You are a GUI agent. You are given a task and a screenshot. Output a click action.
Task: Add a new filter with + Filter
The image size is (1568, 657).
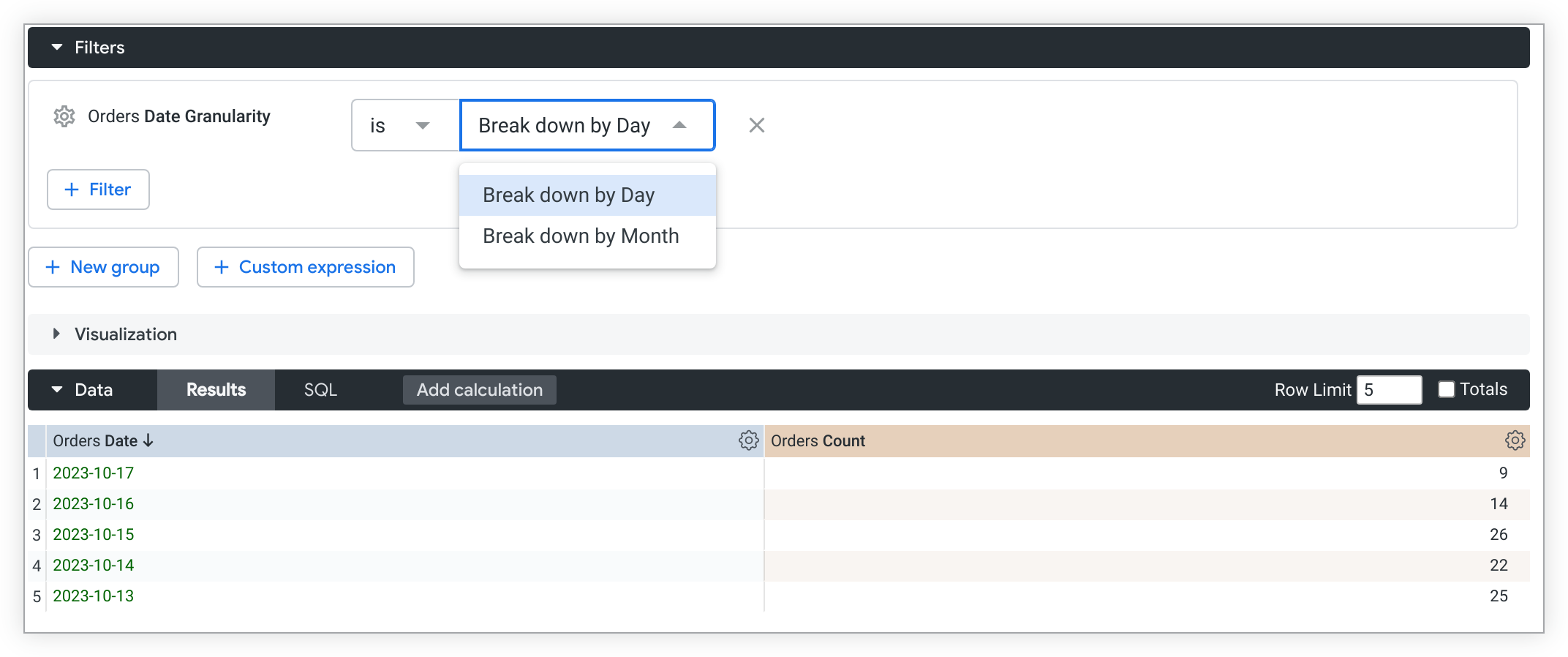pos(98,189)
